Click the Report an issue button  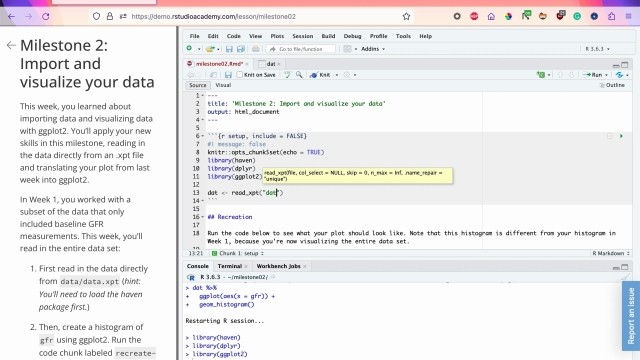631,316
